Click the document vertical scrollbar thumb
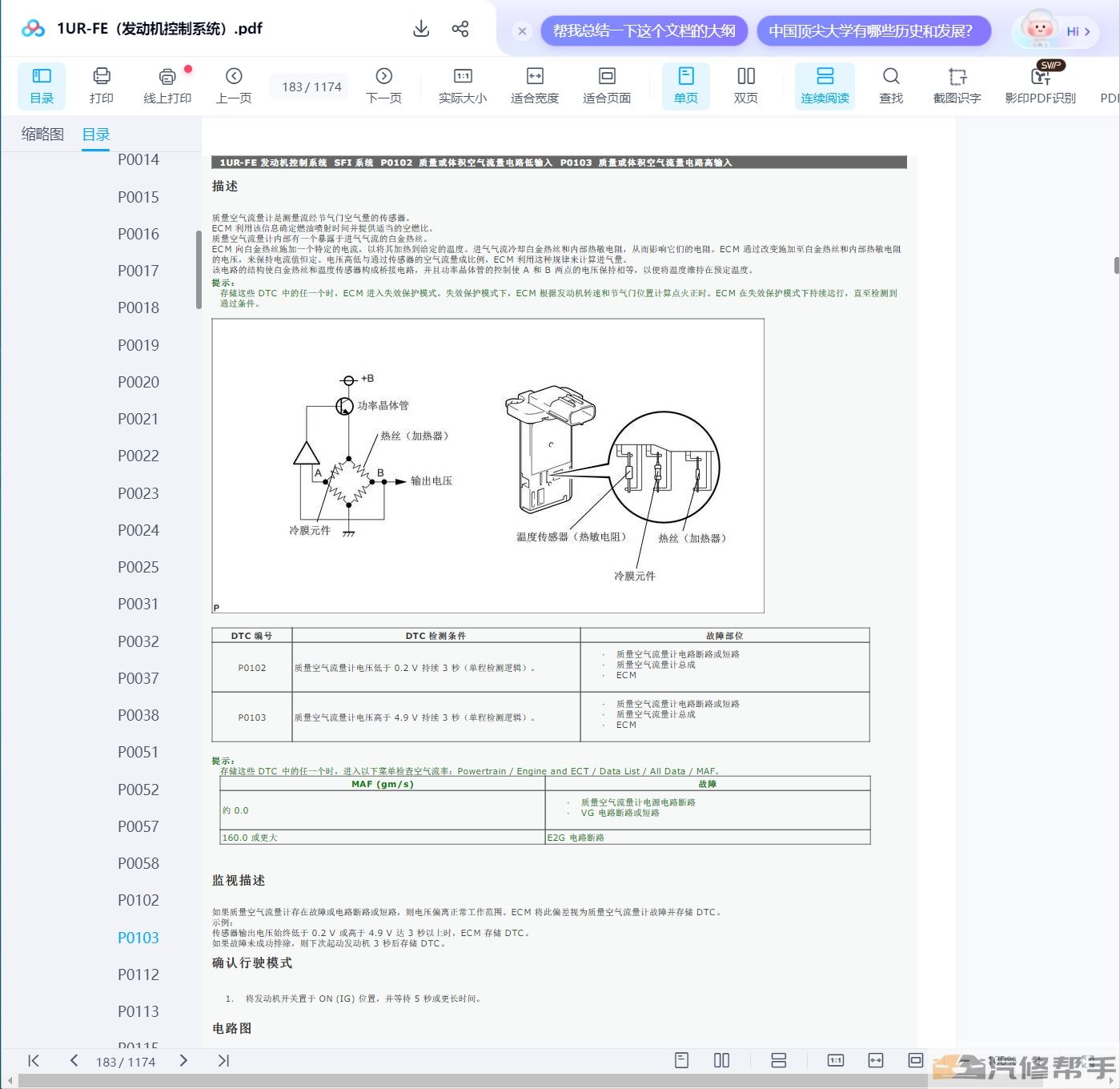The image size is (1120, 1089). tap(1117, 266)
